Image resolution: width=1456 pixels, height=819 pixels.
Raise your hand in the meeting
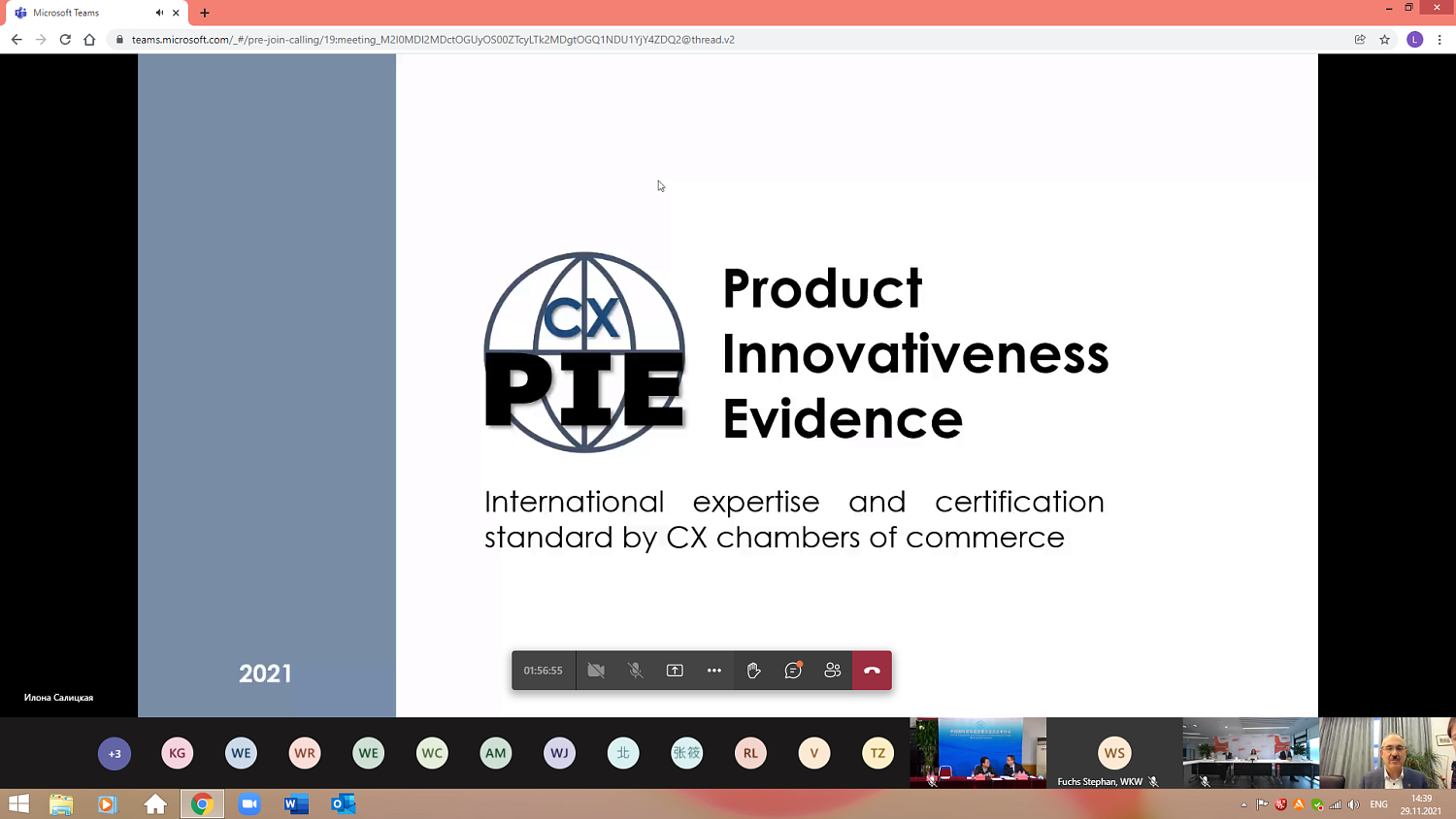point(753,671)
